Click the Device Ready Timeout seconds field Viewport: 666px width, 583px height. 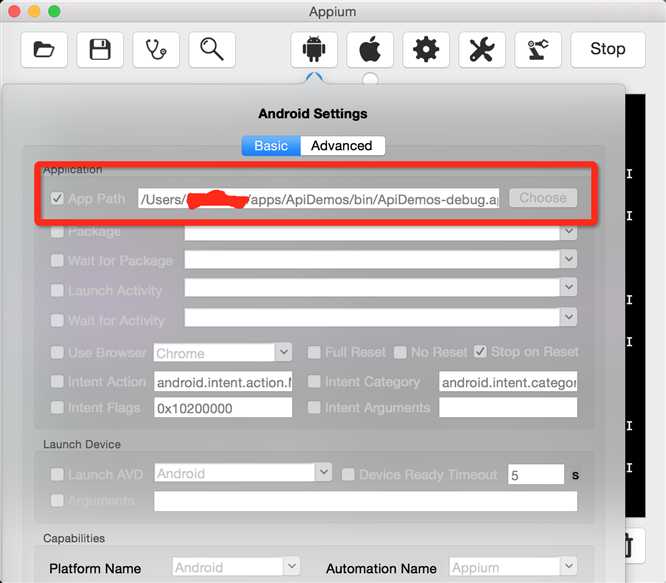[x=536, y=474]
